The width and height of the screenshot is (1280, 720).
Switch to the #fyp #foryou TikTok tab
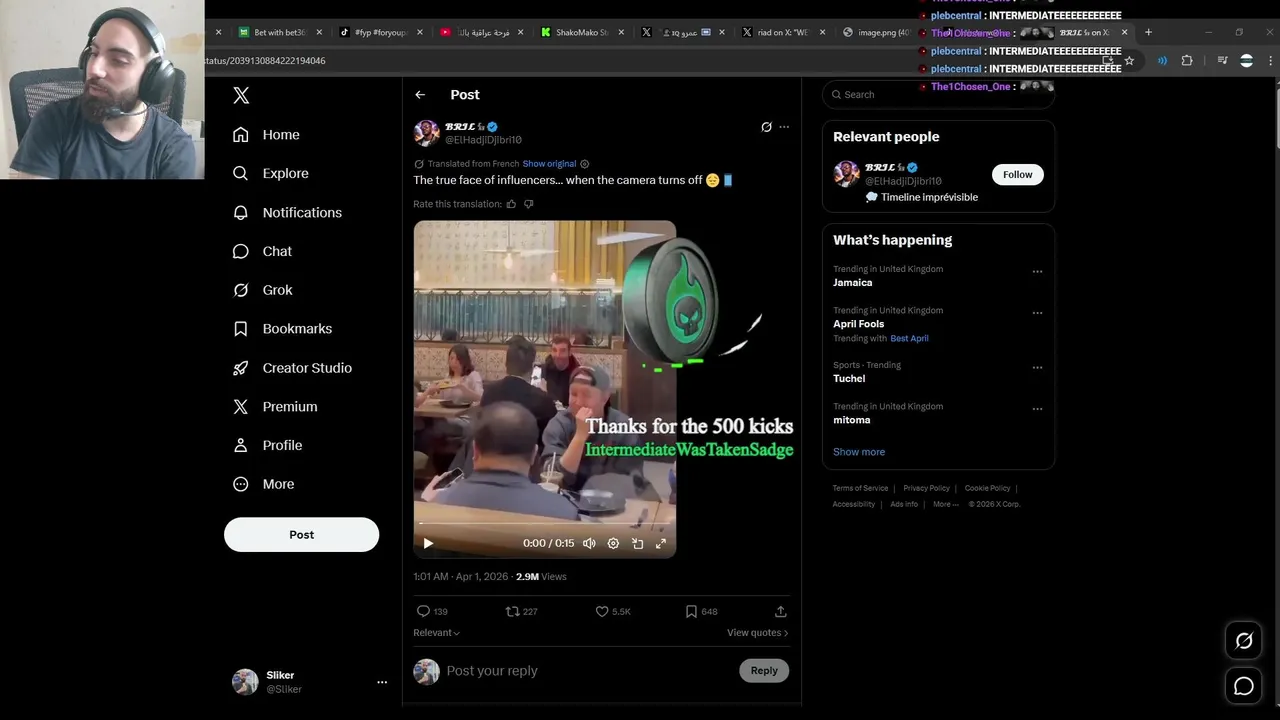pos(380,32)
